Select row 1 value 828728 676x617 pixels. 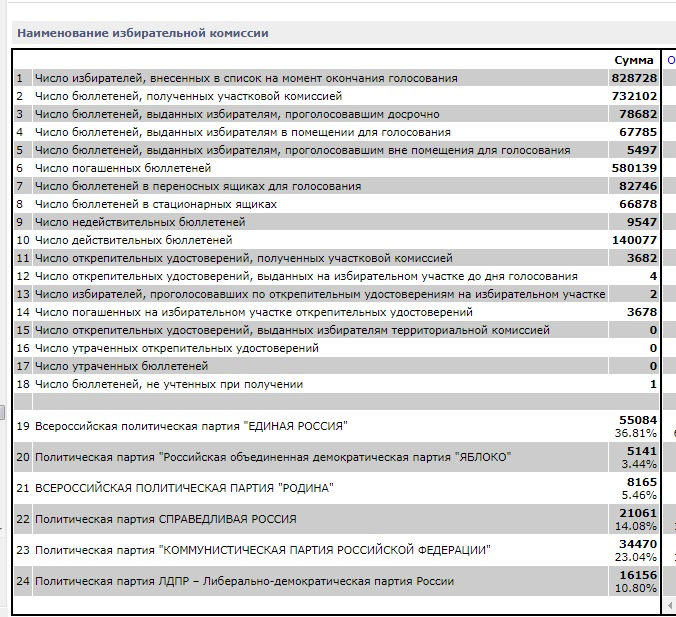(x=634, y=78)
